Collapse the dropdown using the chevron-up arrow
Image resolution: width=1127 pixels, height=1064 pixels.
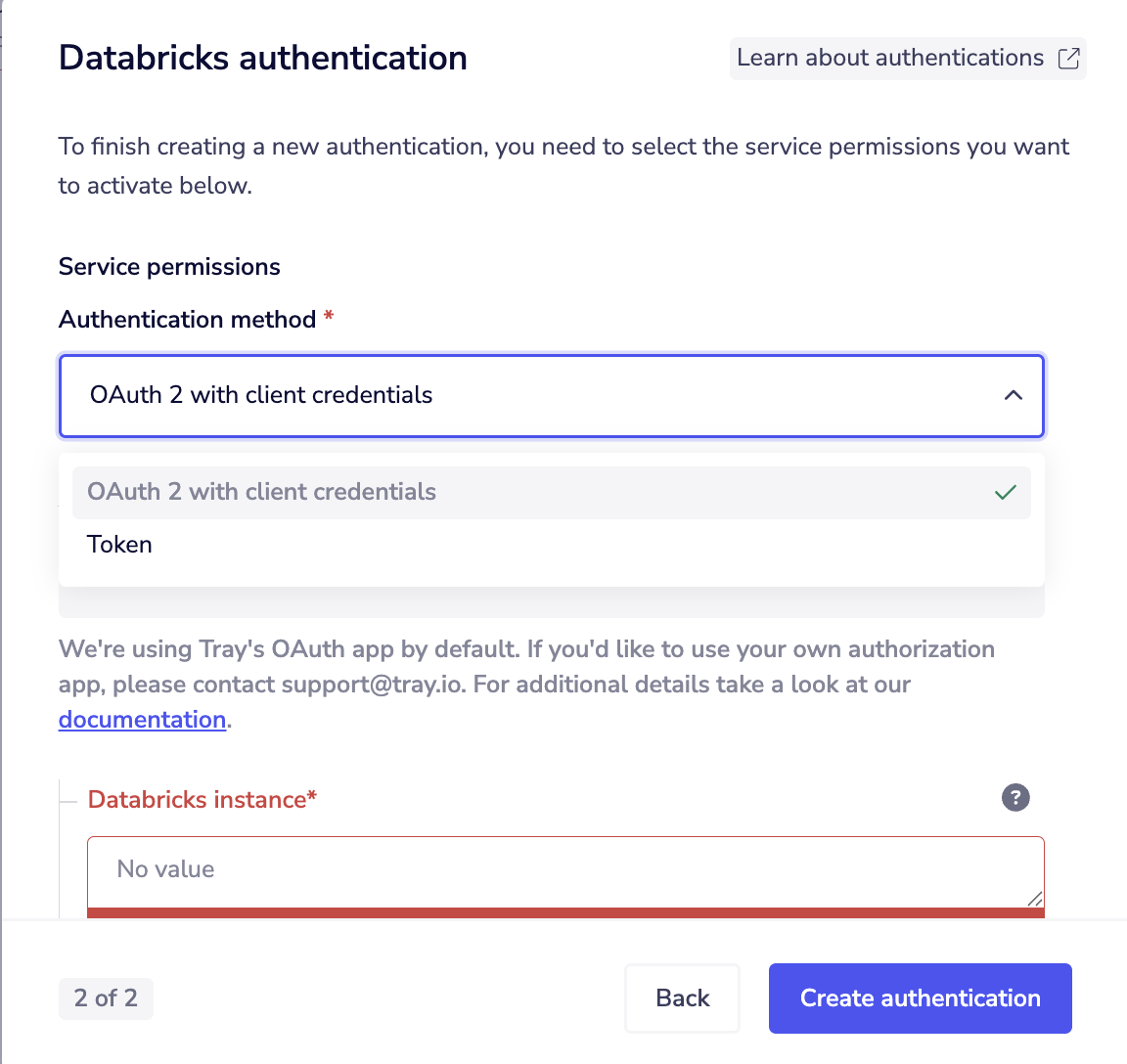1013,395
